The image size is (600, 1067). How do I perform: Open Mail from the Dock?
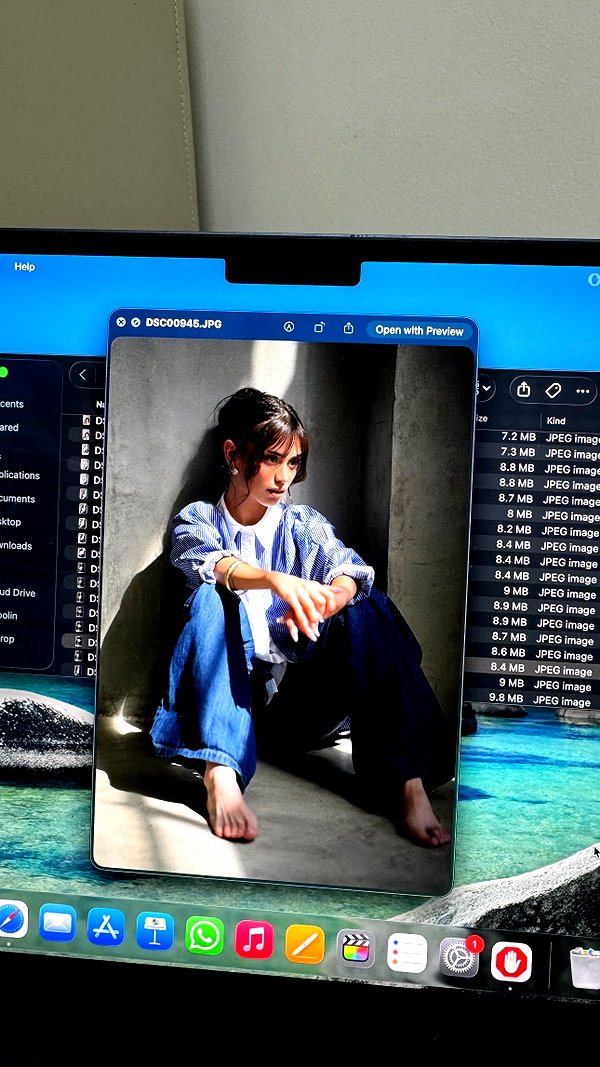click(57, 923)
